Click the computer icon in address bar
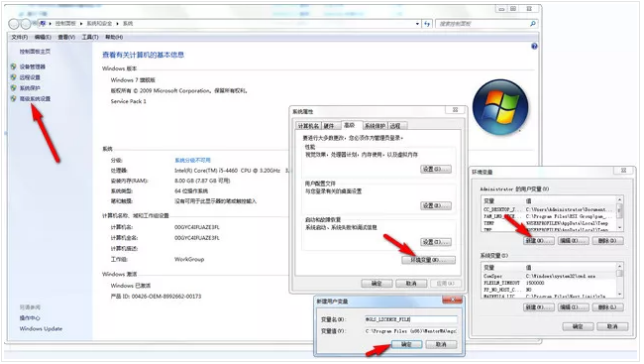This screenshot has height=364, width=644. tap(42, 23)
